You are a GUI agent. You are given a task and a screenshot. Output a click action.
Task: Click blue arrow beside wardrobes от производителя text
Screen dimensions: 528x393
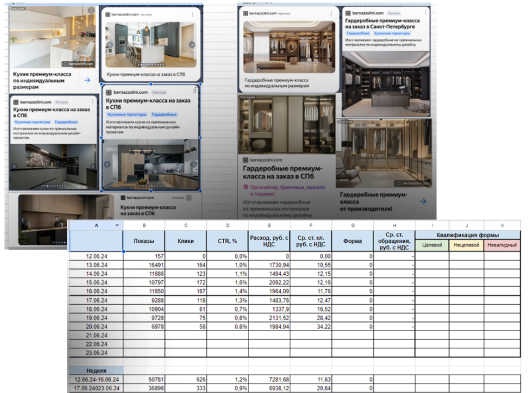tap(423, 201)
